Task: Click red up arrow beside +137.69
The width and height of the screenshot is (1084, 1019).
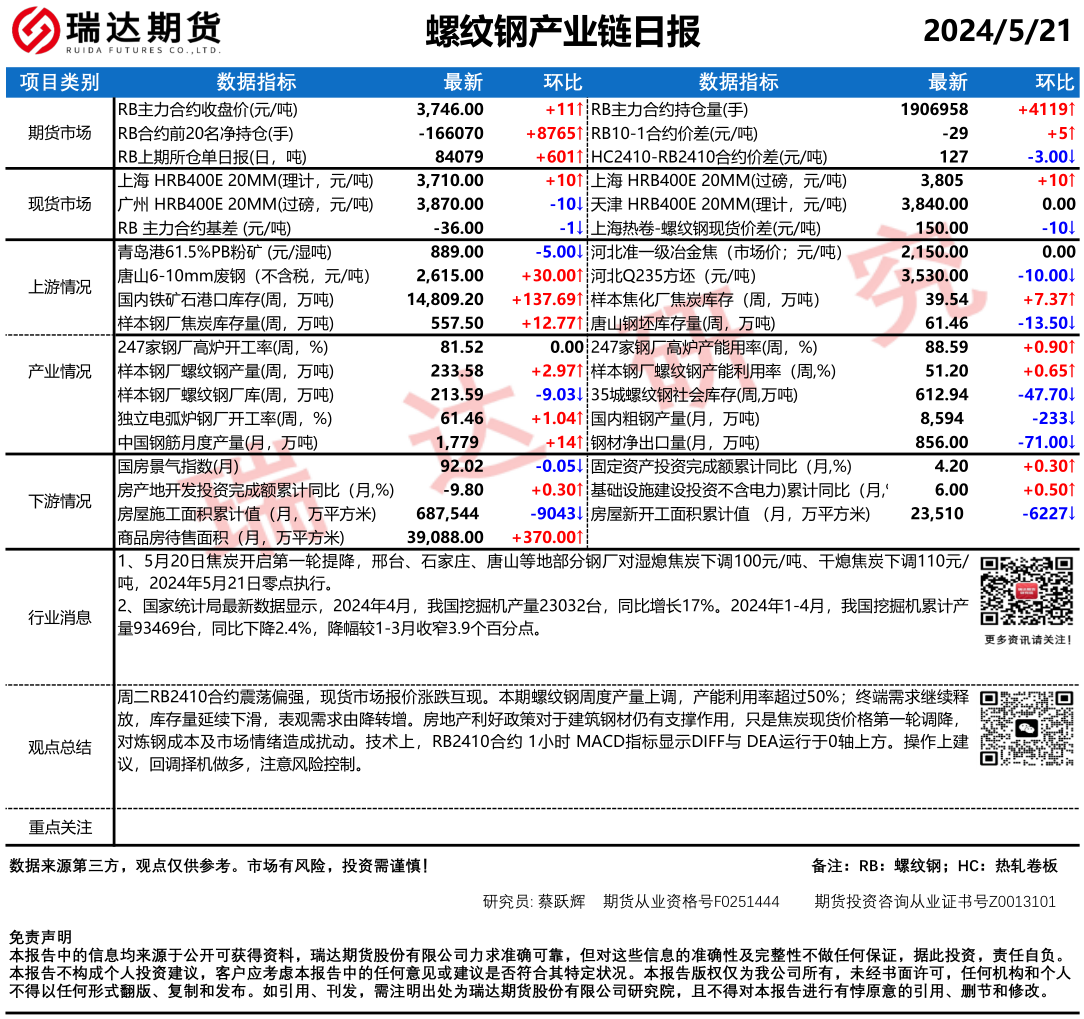Action: click(579, 300)
